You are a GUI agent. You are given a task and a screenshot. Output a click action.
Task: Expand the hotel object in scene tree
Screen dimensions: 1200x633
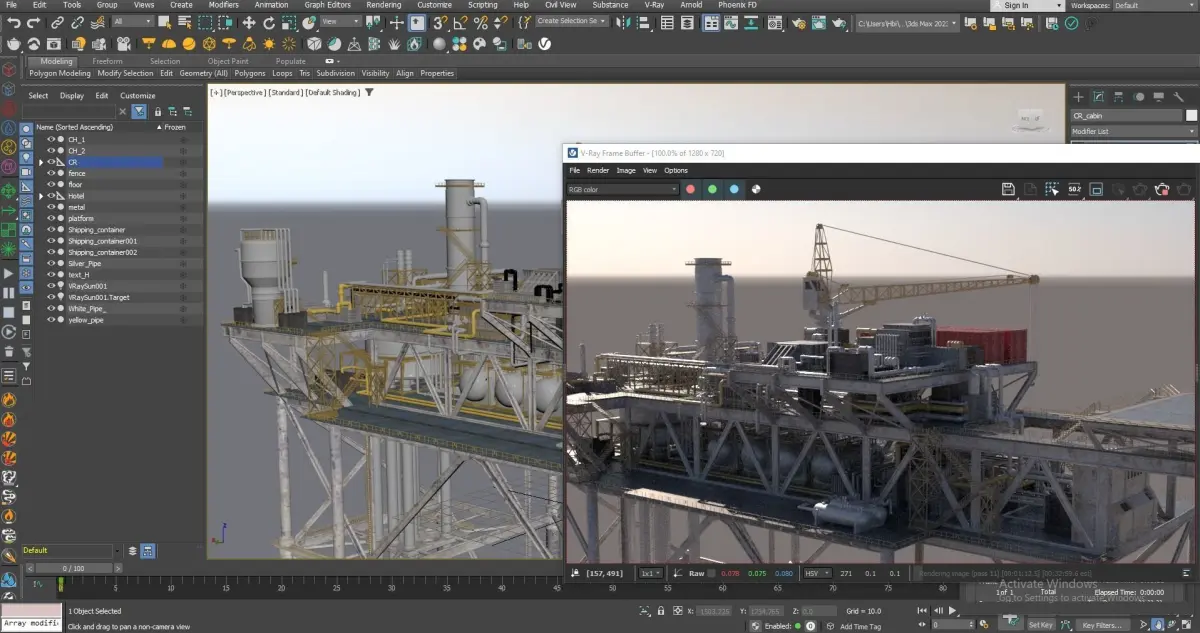[x=41, y=196]
